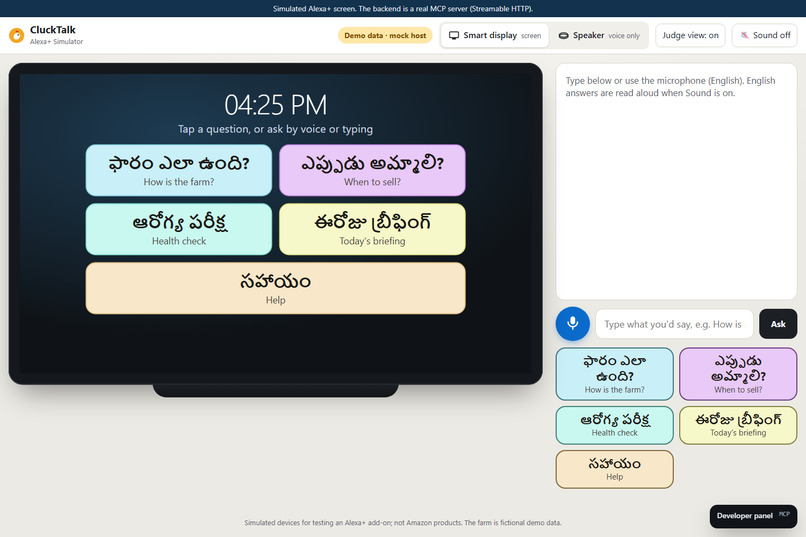Image resolution: width=806 pixels, height=537 pixels.
Task: Click the muted sound icon
Action: pyautogui.click(x=744, y=35)
